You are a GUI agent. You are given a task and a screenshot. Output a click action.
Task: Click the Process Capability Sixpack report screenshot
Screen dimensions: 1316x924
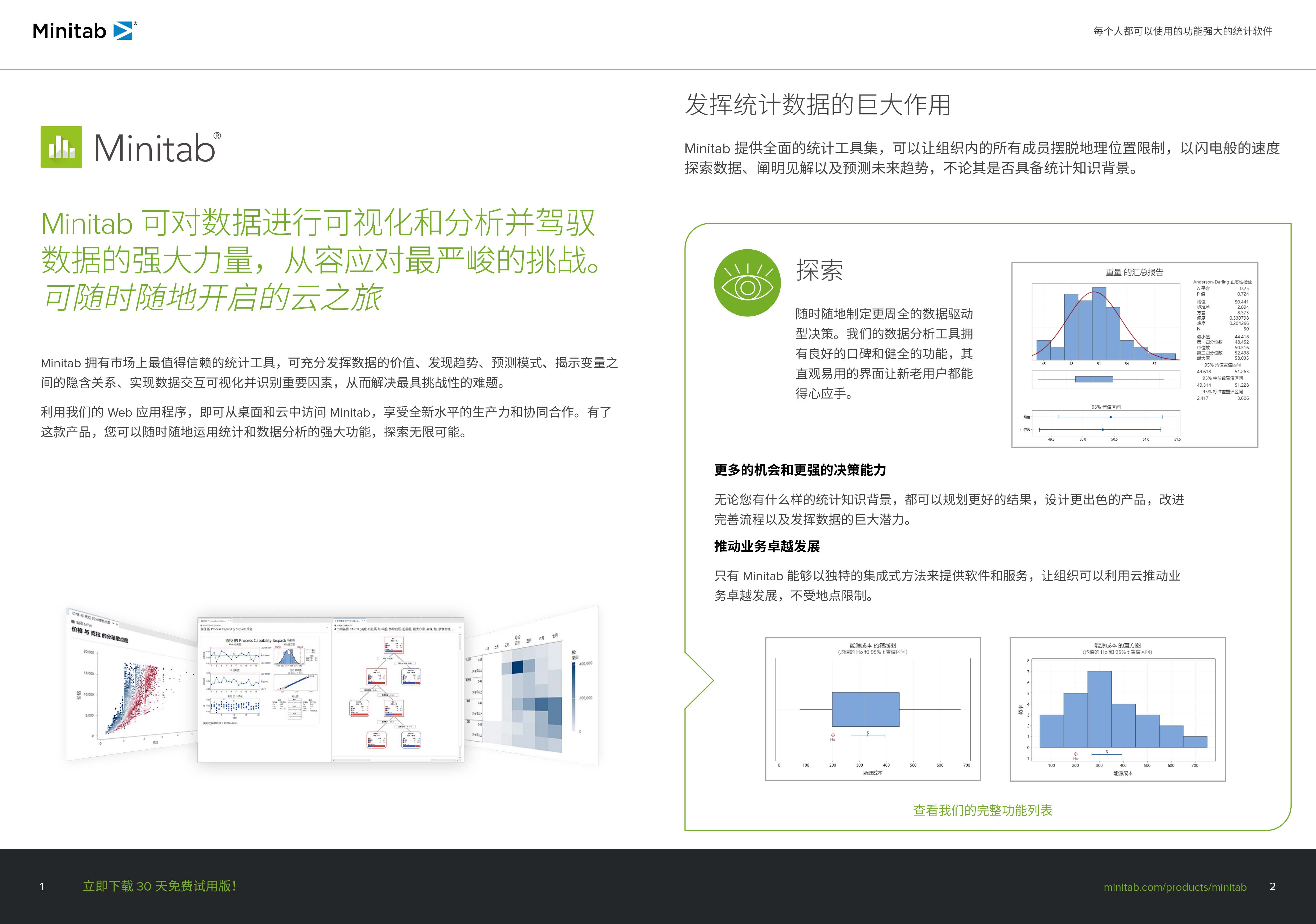(264, 690)
